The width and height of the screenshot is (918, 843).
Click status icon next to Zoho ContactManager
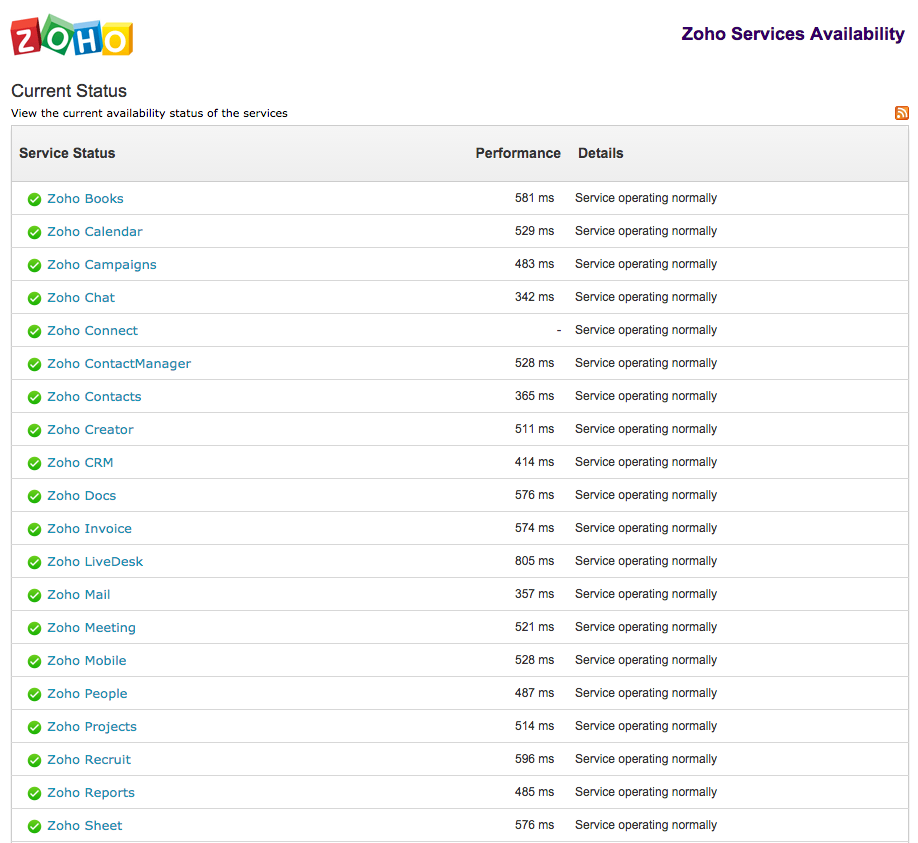pyautogui.click(x=35, y=364)
